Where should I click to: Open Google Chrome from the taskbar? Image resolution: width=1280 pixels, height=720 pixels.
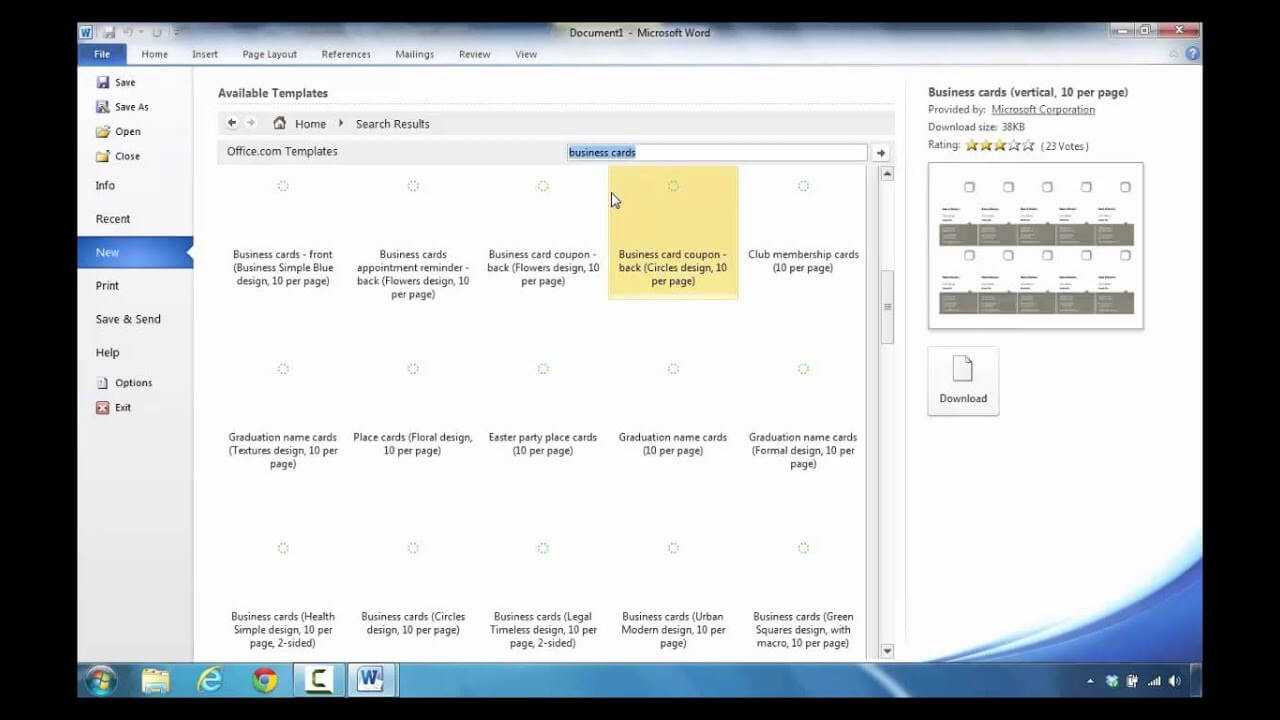pos(265,681)
